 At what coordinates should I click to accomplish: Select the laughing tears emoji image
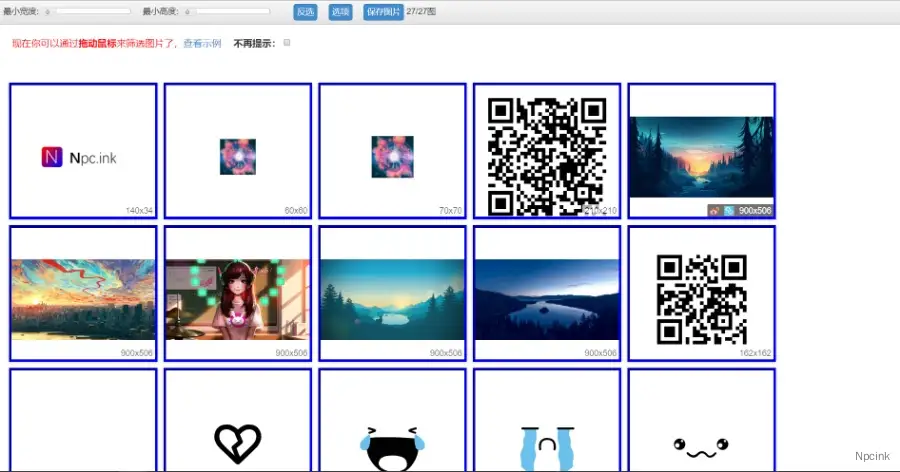click(392, 446)
